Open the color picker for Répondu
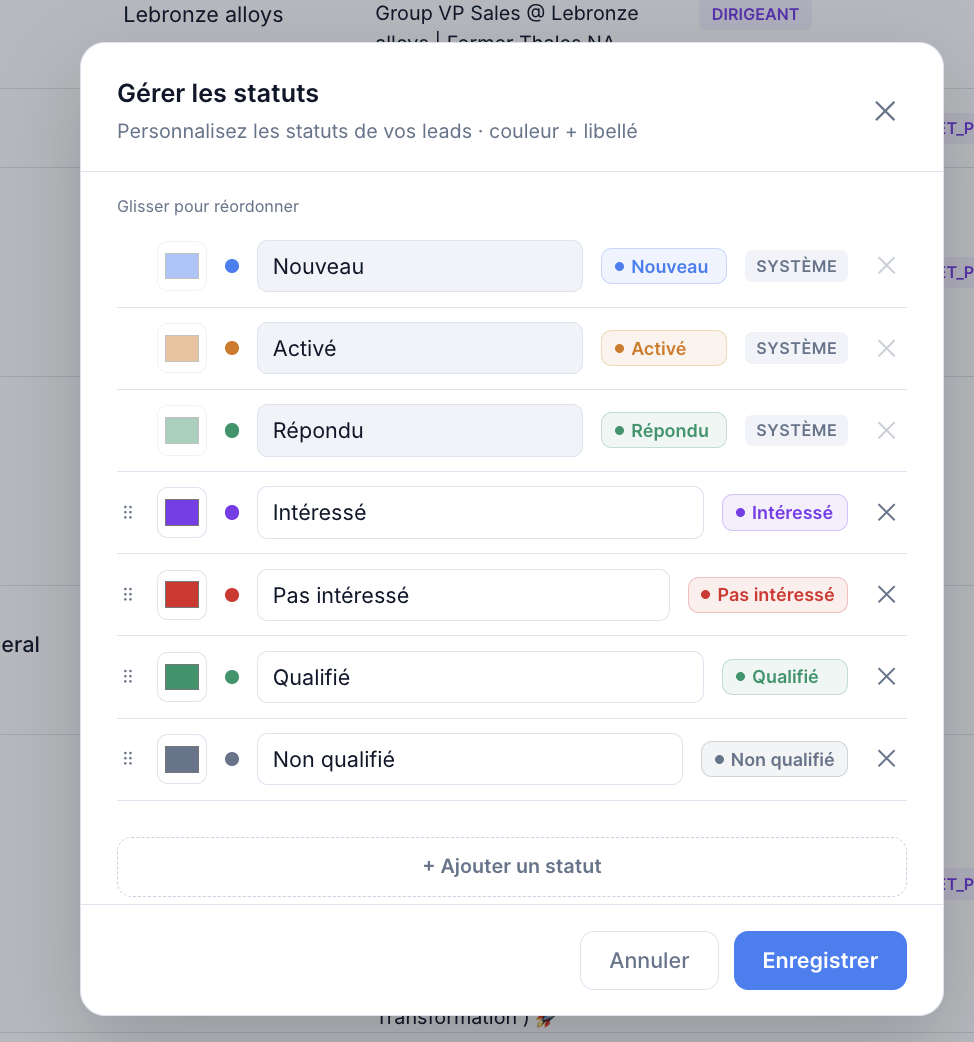Image resolution: width=974 pixels, height=1042 pixels. [x=182, y=431]
